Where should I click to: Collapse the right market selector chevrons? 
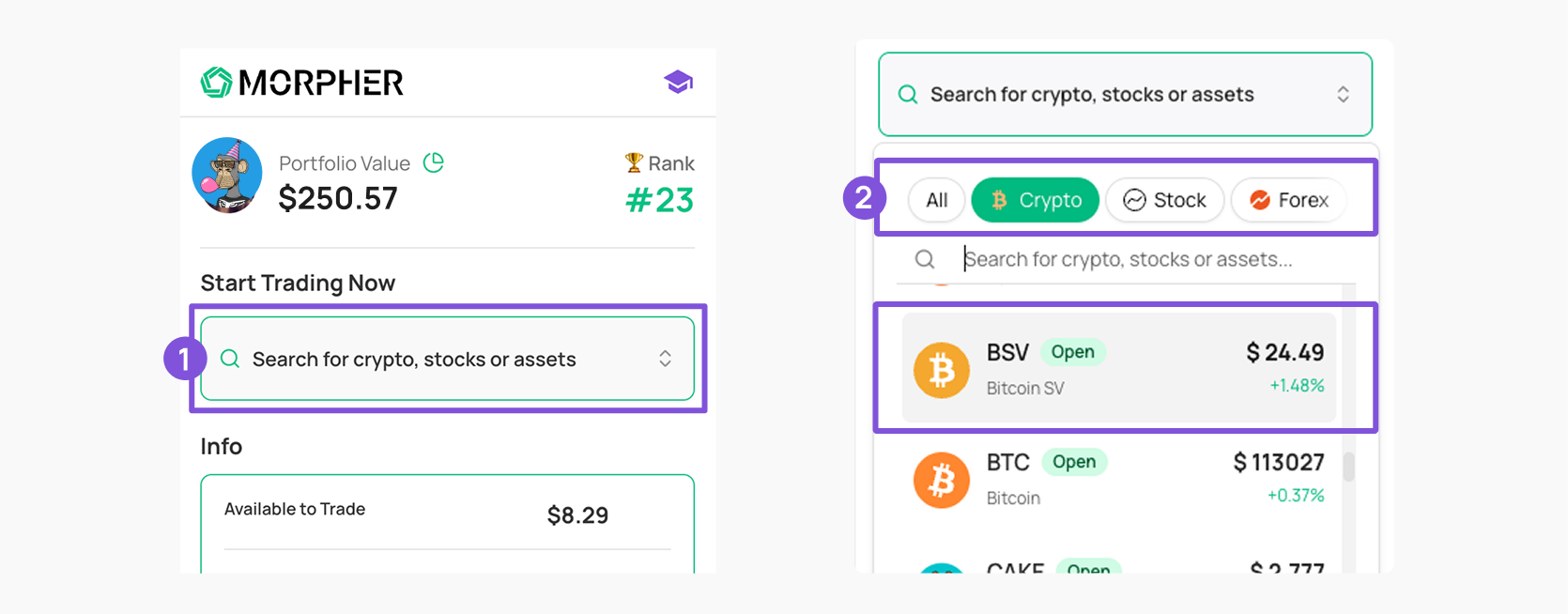[x=1343, y=94]
